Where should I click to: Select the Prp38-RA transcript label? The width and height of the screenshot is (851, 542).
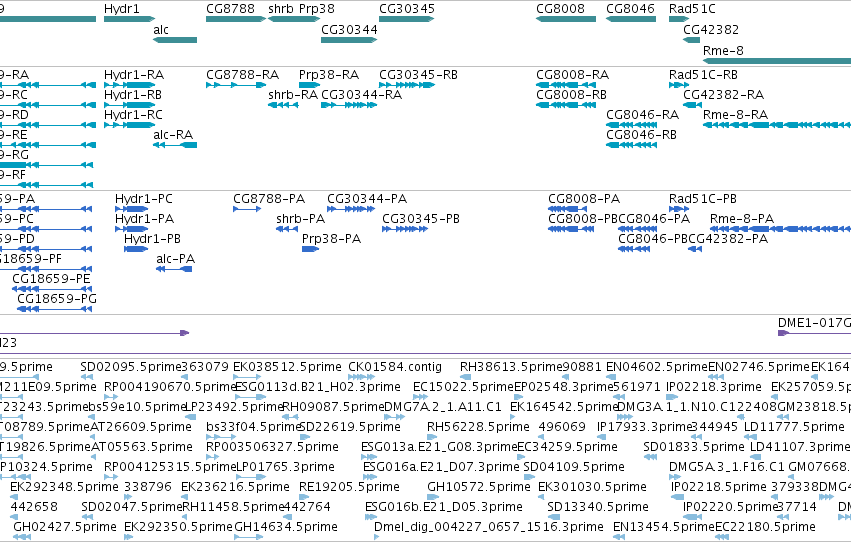point(328,74)
